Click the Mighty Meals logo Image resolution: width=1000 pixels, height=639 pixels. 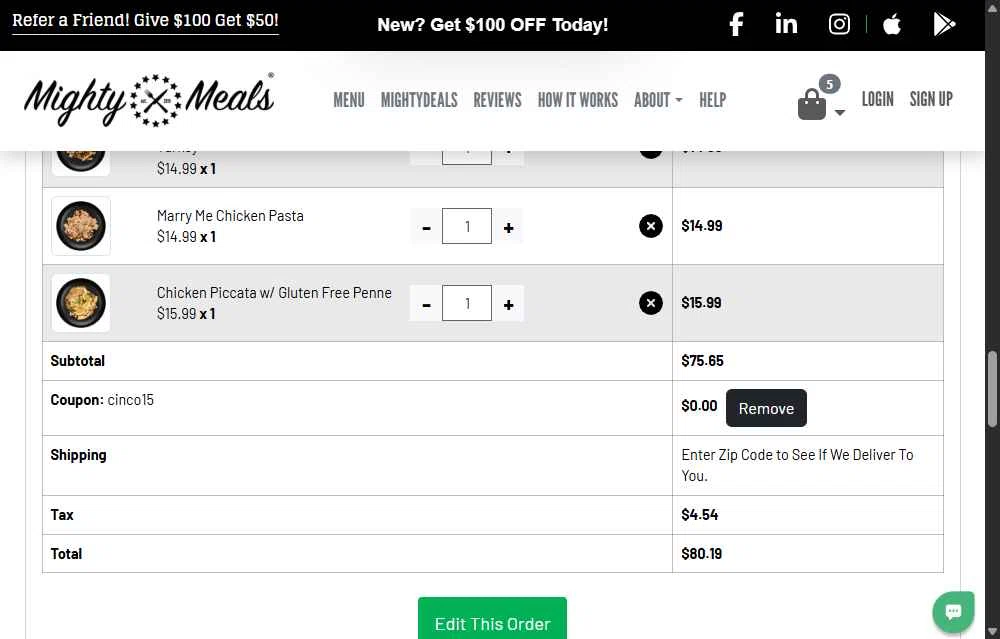[149, 99]
